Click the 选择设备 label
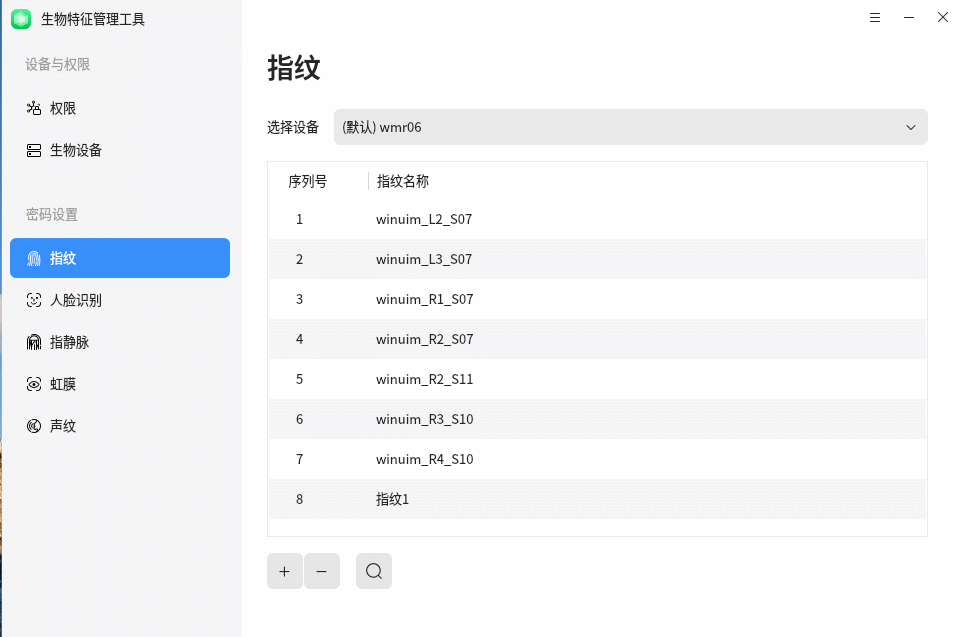The image size is (962, 637). click(293, 128)
